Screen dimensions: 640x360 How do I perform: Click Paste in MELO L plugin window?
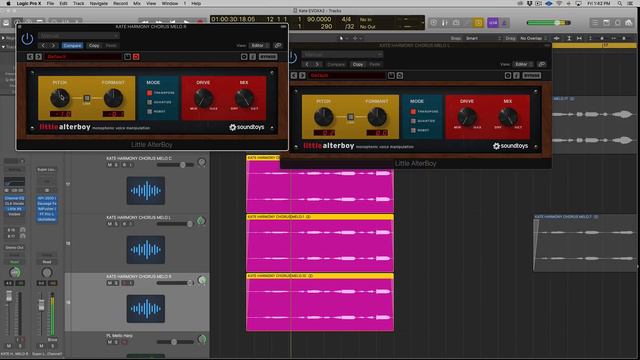pos(375,64)
